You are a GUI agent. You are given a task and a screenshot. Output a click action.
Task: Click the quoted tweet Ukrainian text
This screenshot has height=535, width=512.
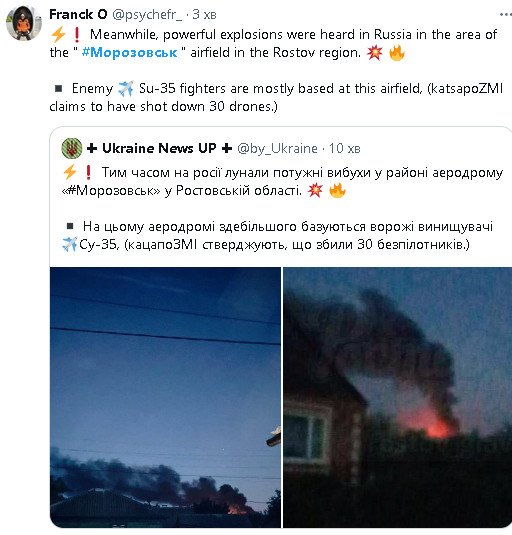[x=282, y=208]
